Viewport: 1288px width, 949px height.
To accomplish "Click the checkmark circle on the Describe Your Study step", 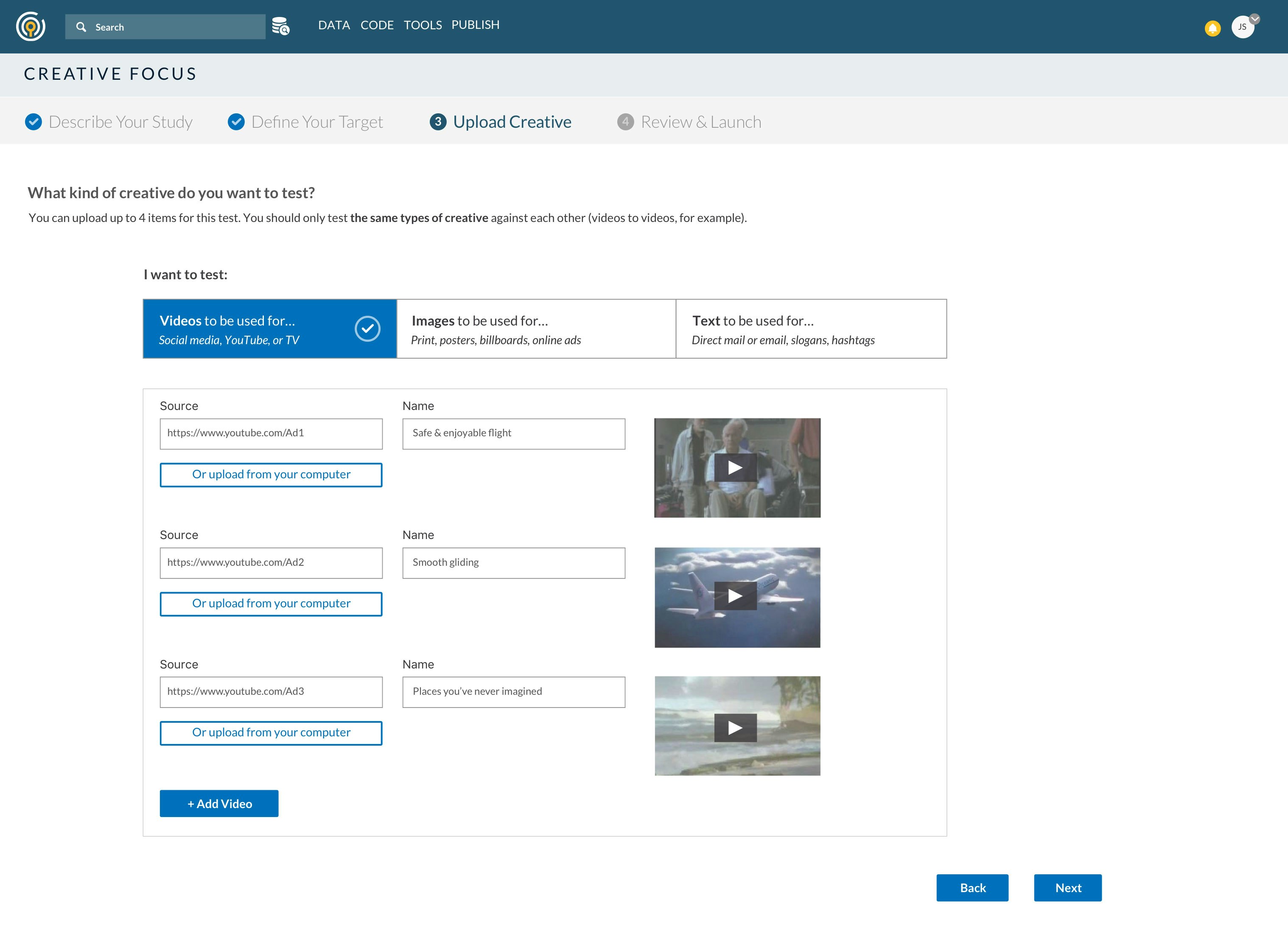I will pos(34,121).
